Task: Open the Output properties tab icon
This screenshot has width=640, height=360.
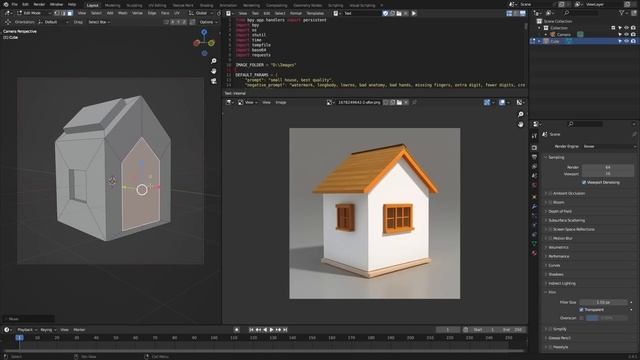Action: coord(534,157)
